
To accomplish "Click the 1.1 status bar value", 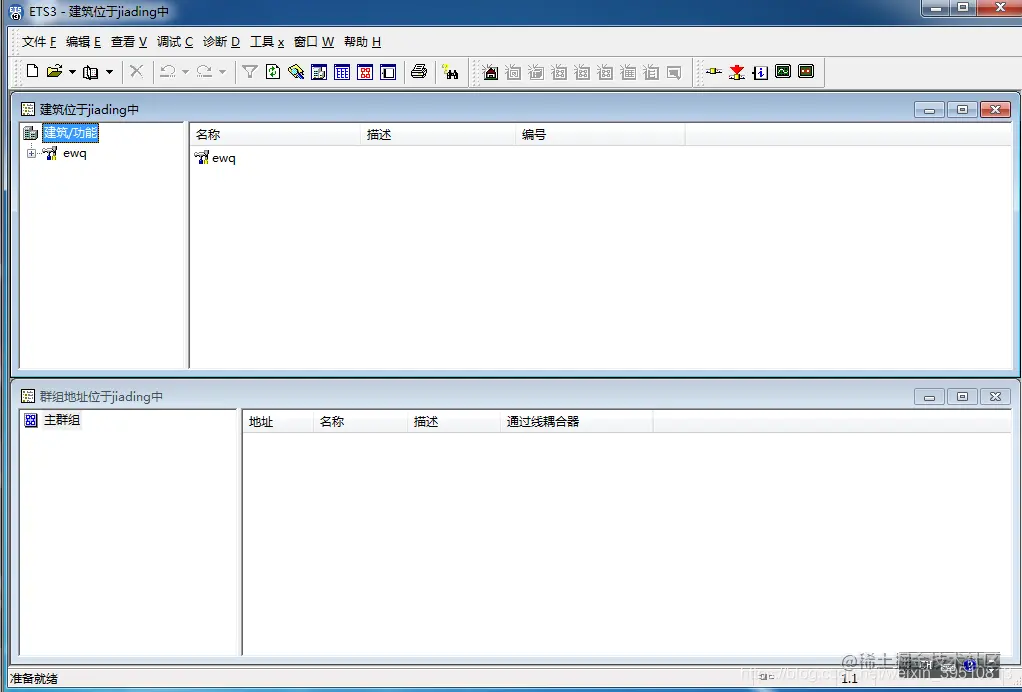I will click(849, 678).
